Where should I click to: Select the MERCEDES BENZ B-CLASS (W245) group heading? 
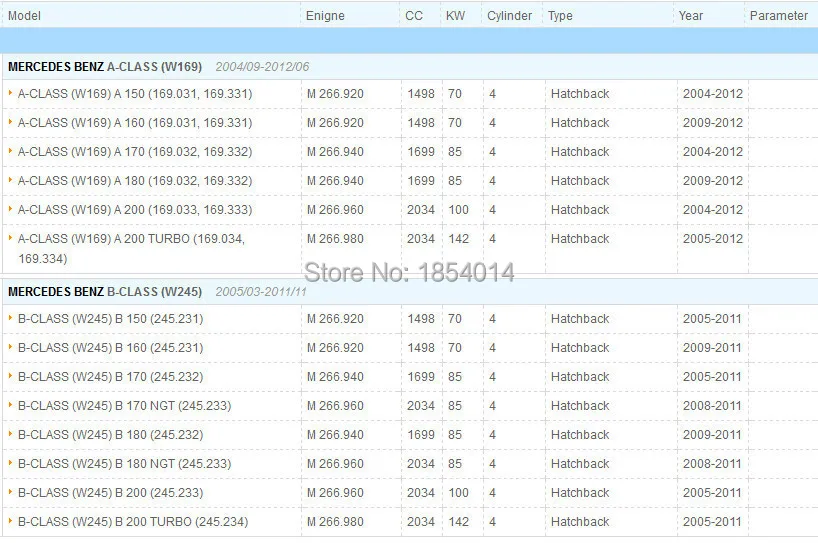[x=105, y=292]
